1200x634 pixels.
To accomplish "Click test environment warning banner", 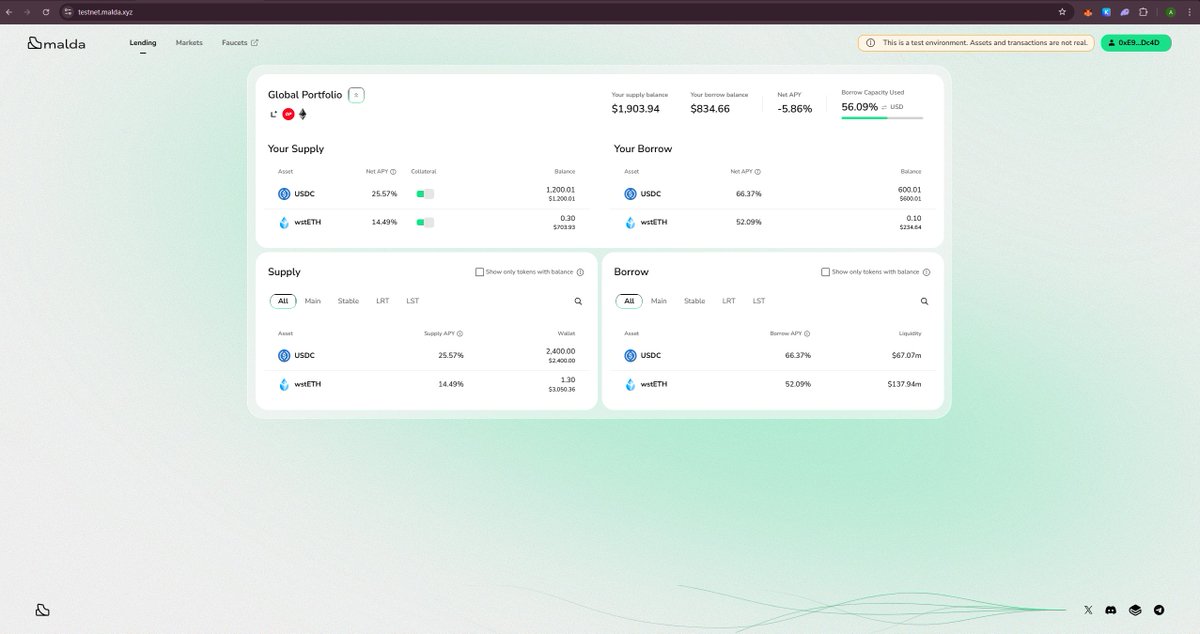I will pyautogui.click(x=976, y=43).
